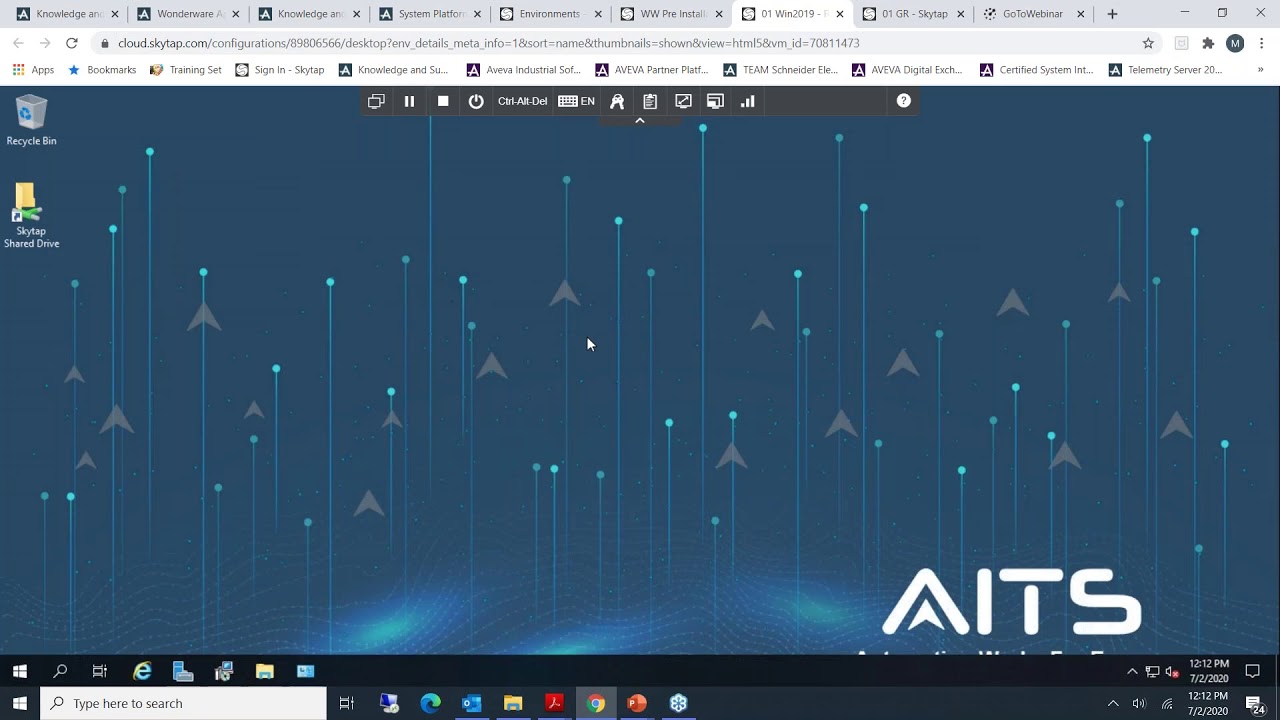The height and width of the screenshot is (720, 1280).
Task: Pause the VM from the Skytap toolbar
Action: (409, 101)
